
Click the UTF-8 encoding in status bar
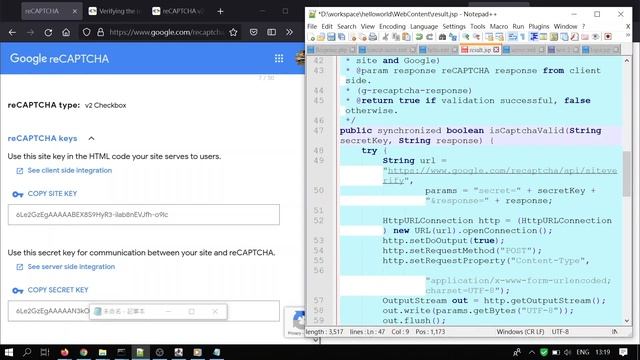[x=560, y=332]
